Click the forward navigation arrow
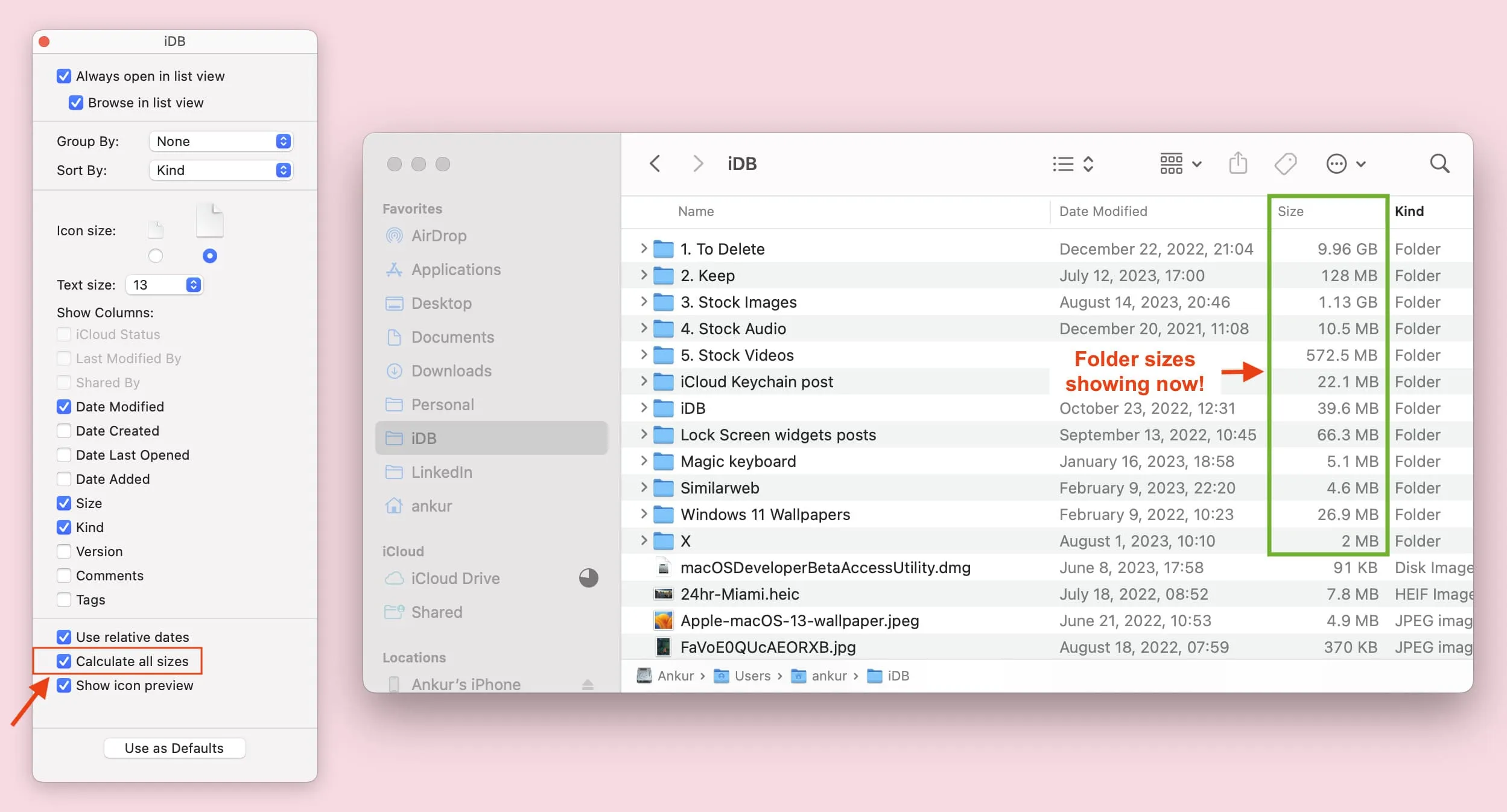1507x812 pixels. click(697, 162)
